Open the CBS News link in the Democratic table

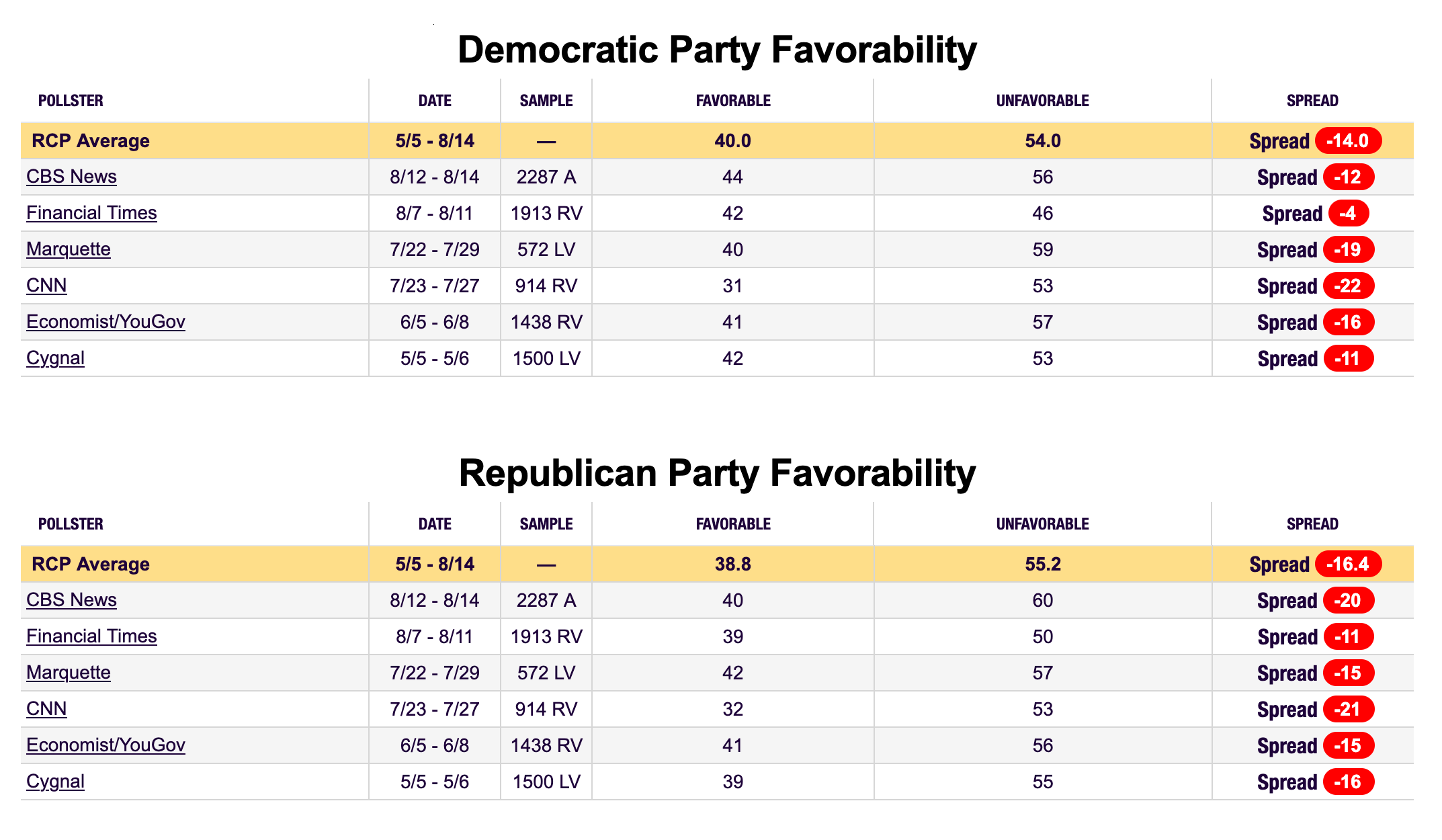(x=71, y=177)
